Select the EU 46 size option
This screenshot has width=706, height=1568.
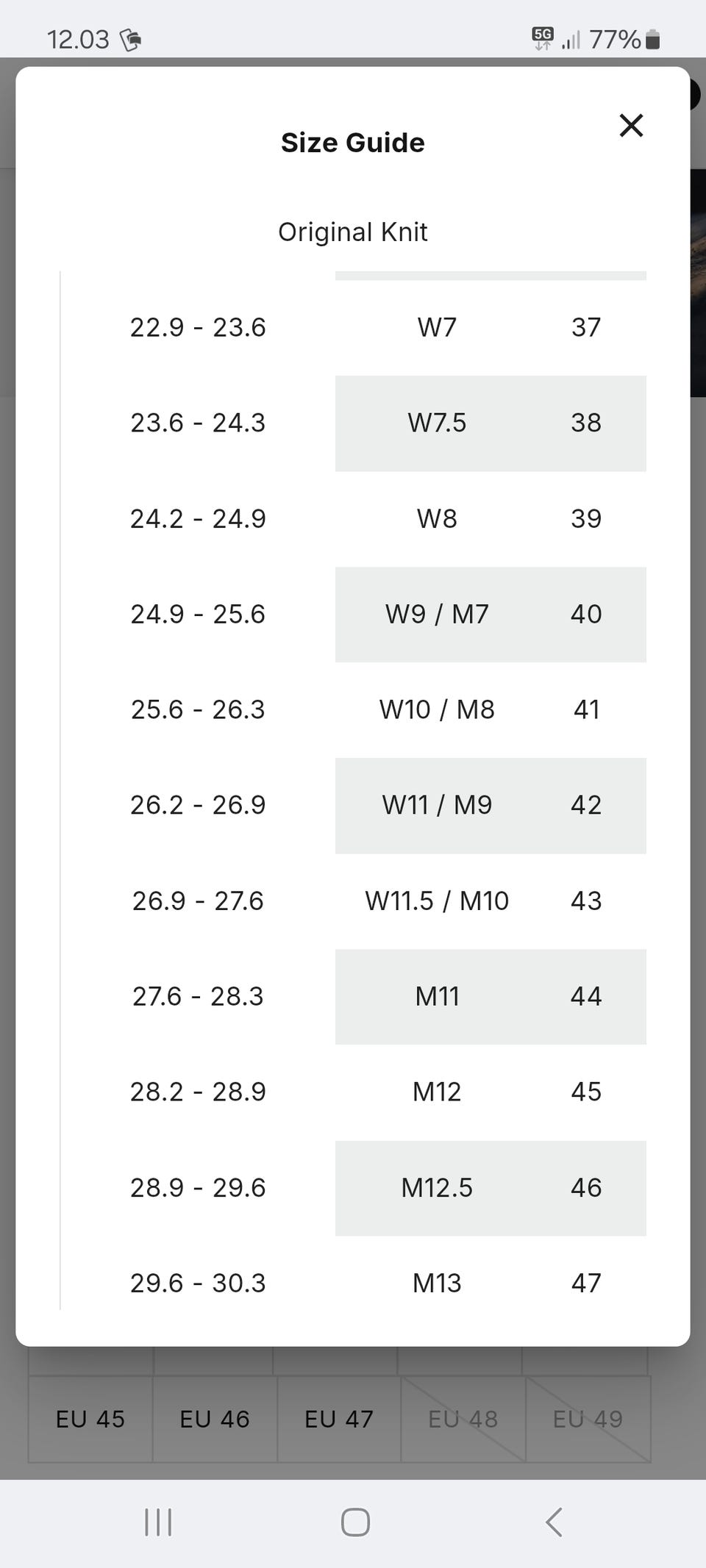215,1419
